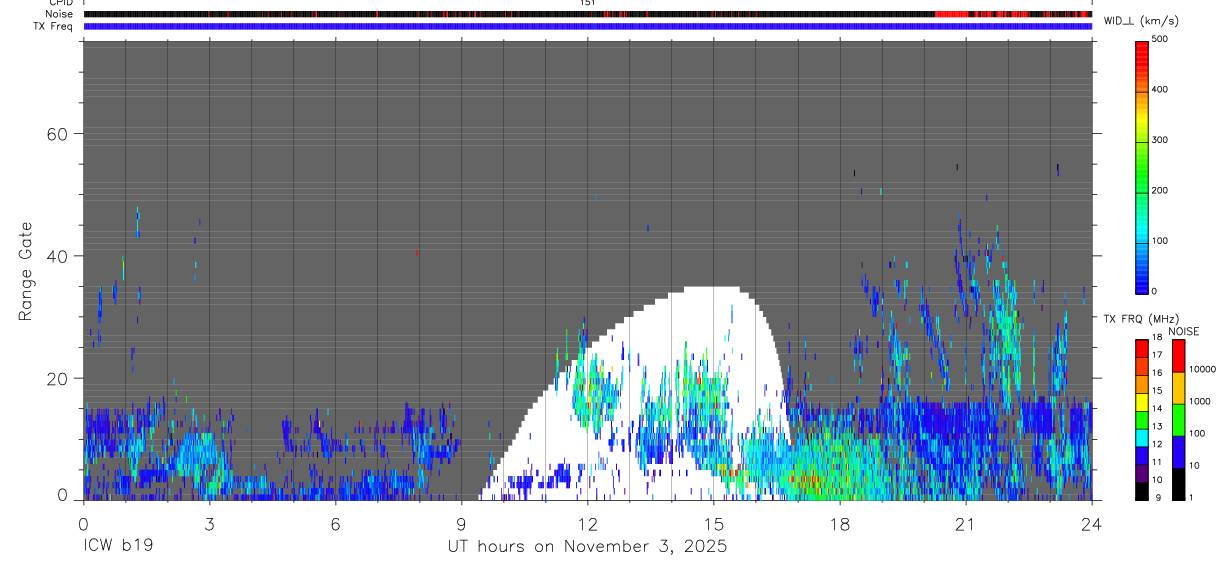This screenshot has height=567, width=1228.
Task: Click the orange swatch in the NOISE legend
Action: 1178,387
